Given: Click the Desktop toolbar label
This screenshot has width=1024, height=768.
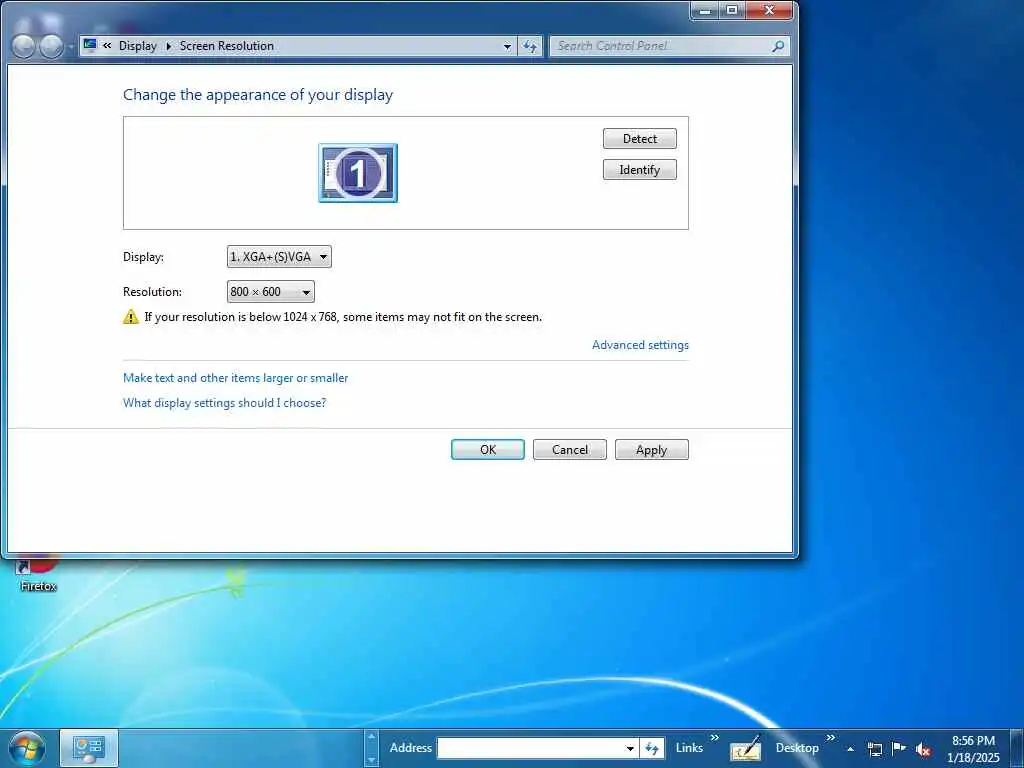Looking at the screenshot, I should click(797, 748).
